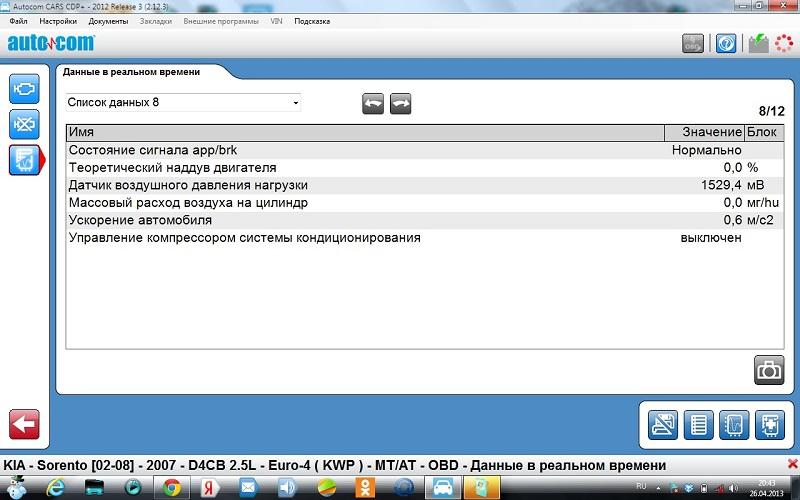Open the Windows Start button
800x500 pixels.
17,487
